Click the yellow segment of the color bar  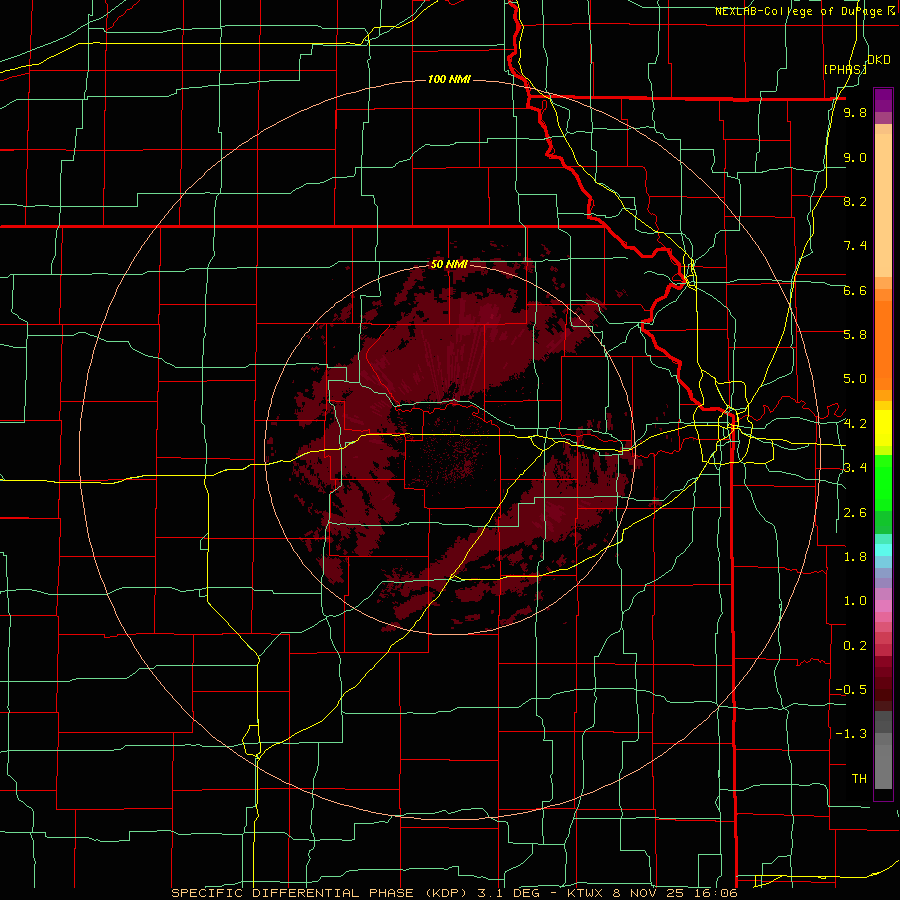[x=883, y=428]
